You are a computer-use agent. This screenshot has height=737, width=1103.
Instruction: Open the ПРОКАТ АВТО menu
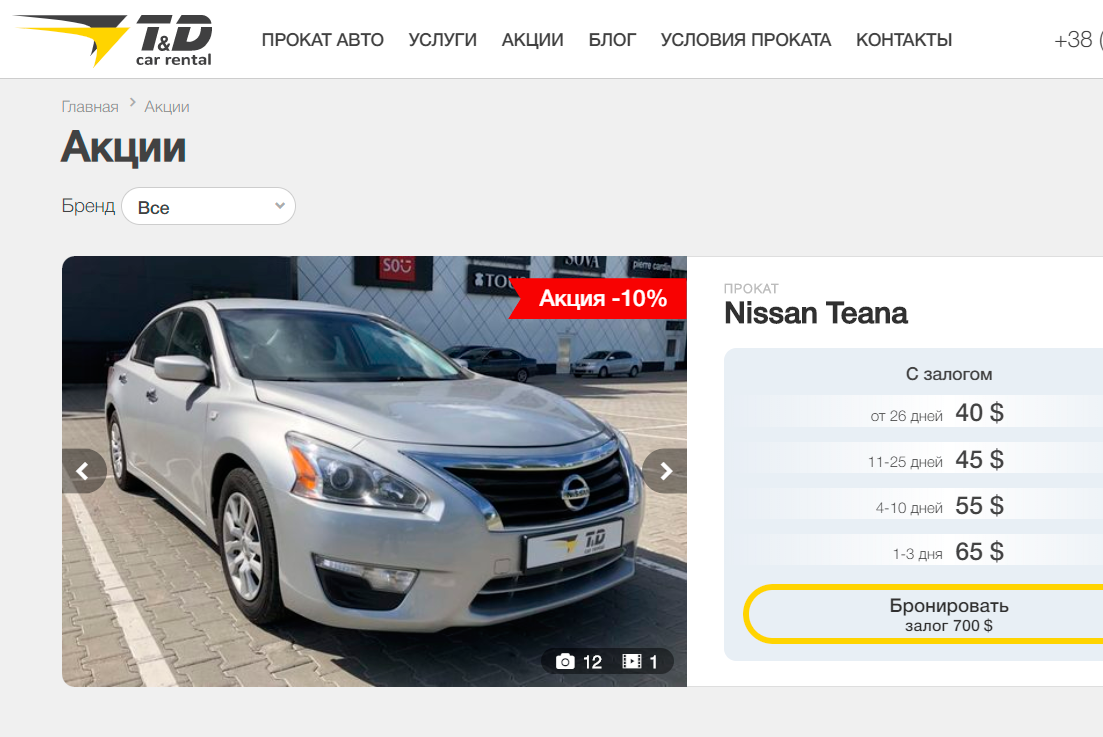pos(322,40)
